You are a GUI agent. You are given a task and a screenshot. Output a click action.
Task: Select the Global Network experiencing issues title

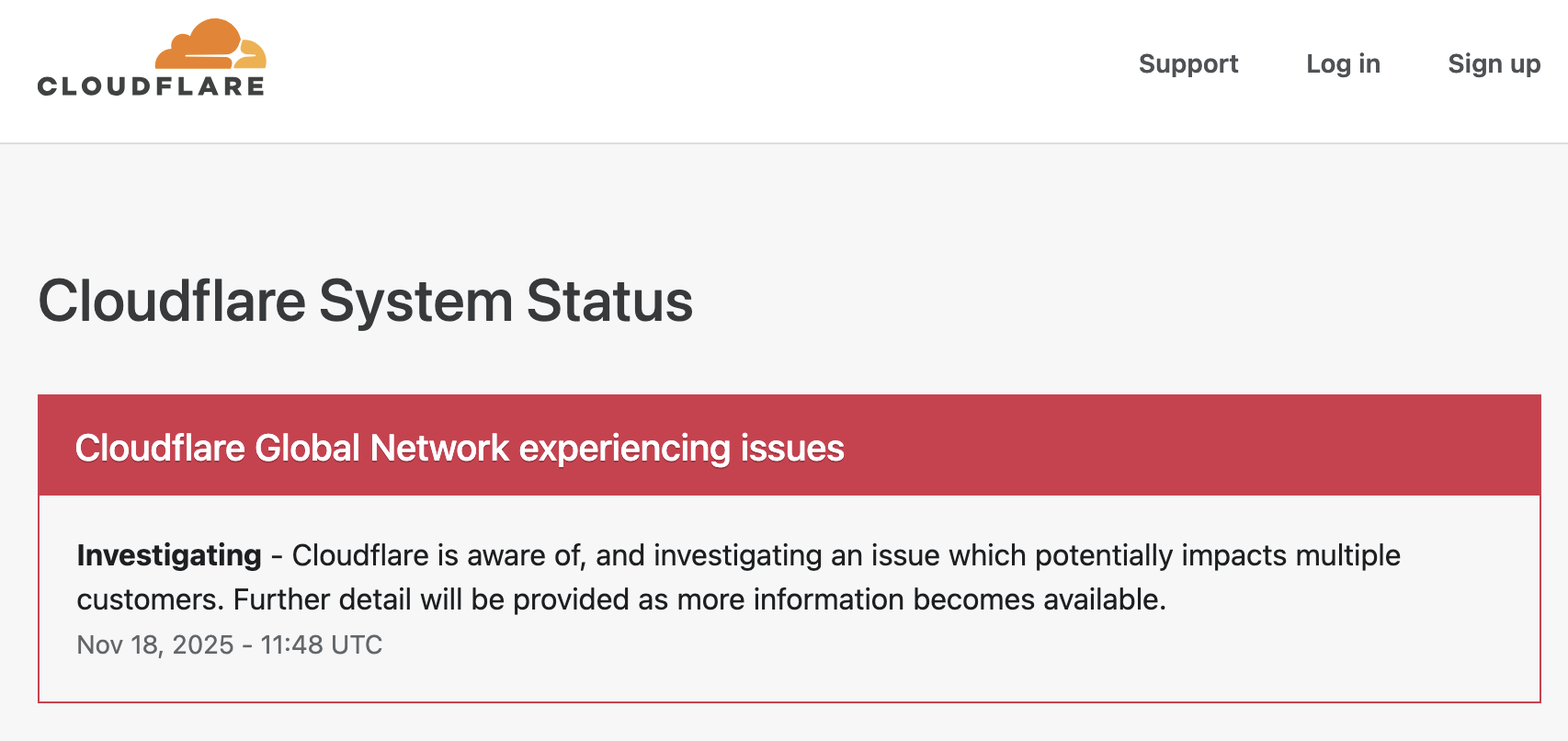click(x=460, y=448)
